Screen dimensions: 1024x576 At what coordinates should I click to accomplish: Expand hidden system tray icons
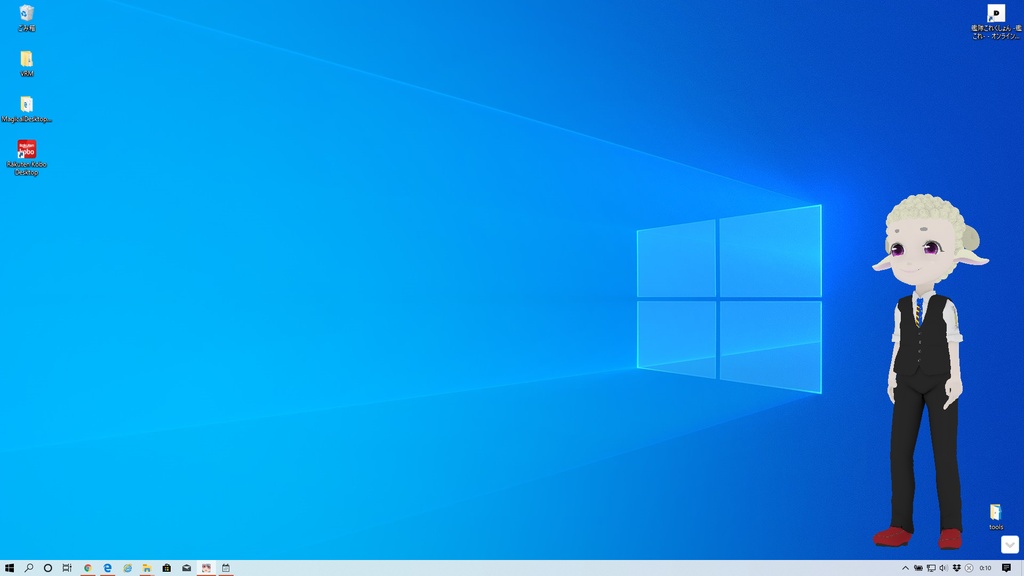[x=905, y=568]
